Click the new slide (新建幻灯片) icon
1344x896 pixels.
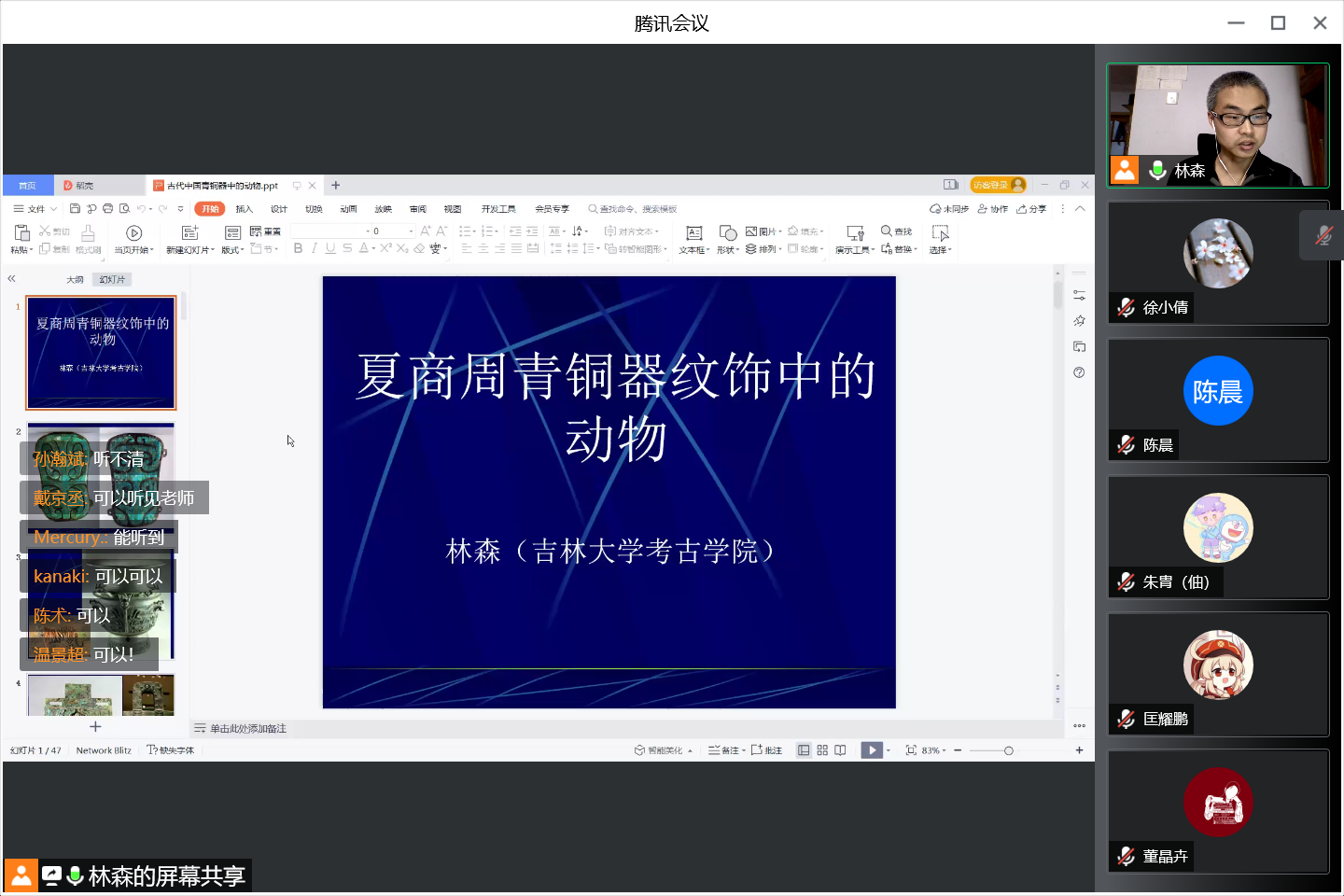coord(189,233)
